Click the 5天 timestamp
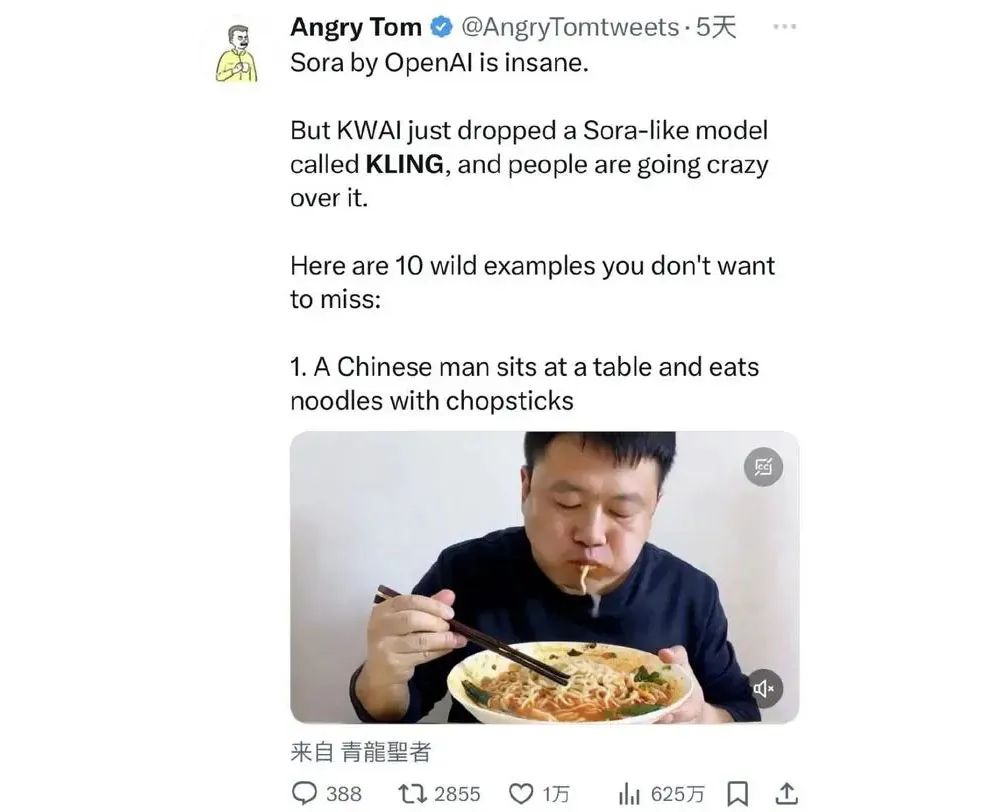The width and height of the screenshot is (1008, 812). (716, 27)
